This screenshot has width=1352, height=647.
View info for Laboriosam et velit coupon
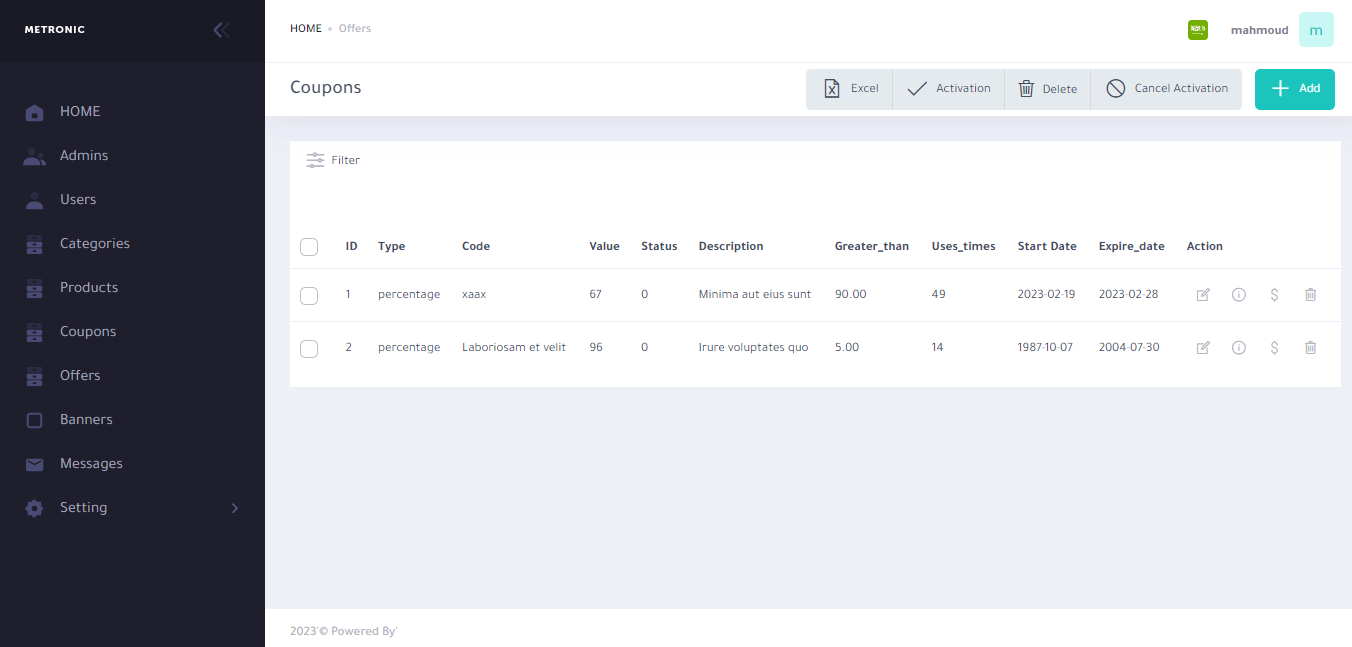click(x=1239, y=348)
